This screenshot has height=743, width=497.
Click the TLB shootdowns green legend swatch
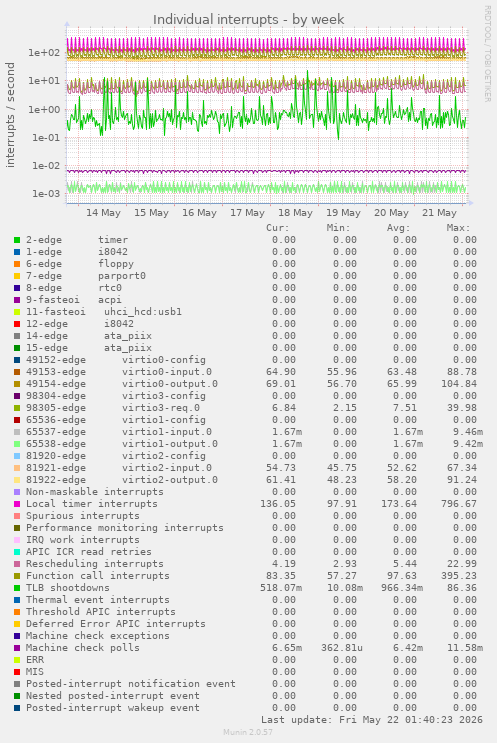pos(17,588)
